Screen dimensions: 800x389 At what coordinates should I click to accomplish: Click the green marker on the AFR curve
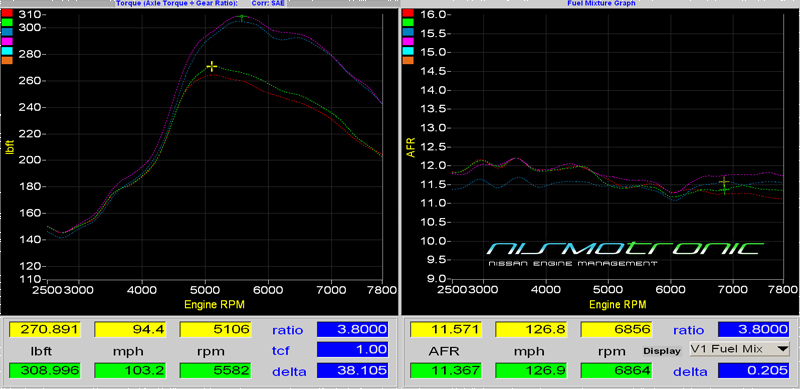point(724,190)
